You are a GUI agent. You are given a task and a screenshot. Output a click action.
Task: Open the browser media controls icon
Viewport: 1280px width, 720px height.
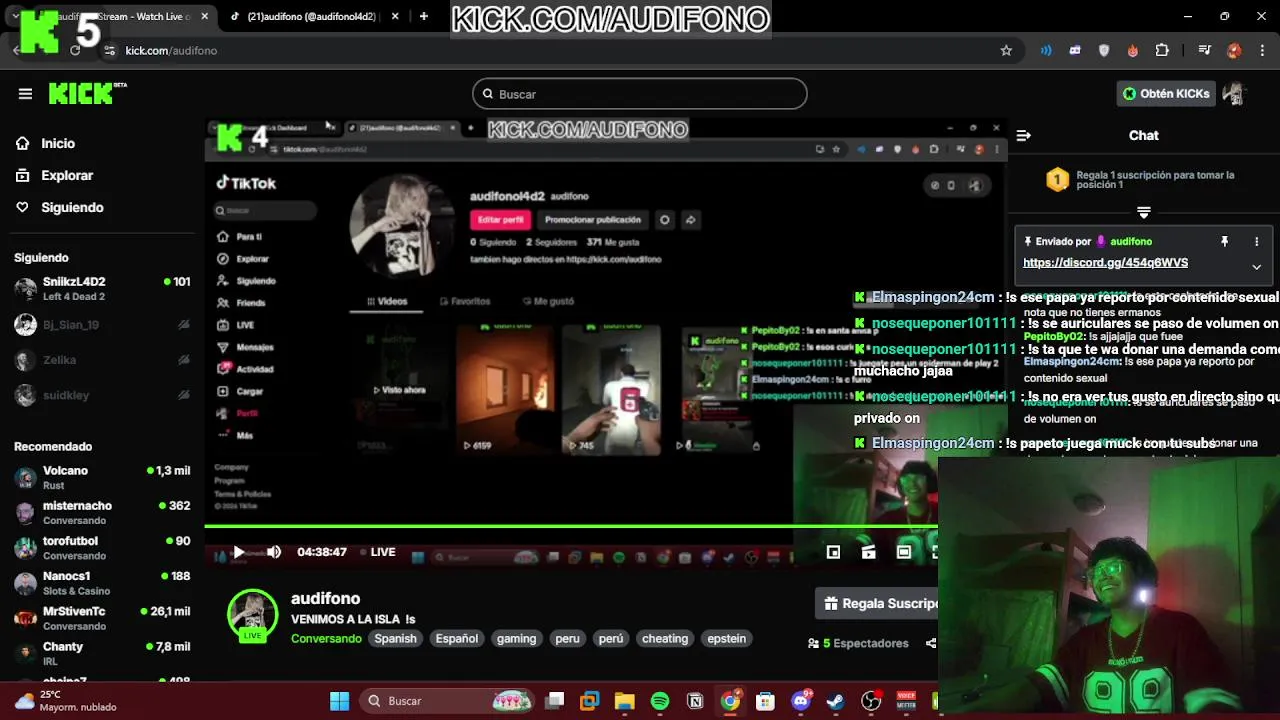point(1205,50)
